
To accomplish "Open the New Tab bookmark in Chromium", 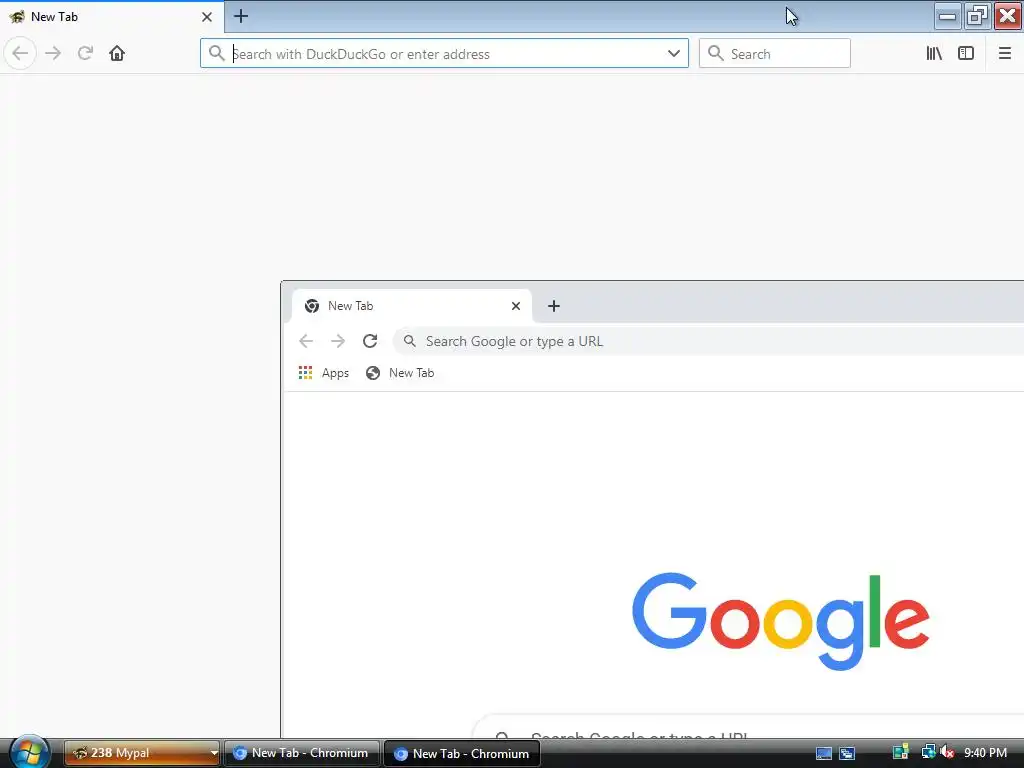I will pos(400,373).
